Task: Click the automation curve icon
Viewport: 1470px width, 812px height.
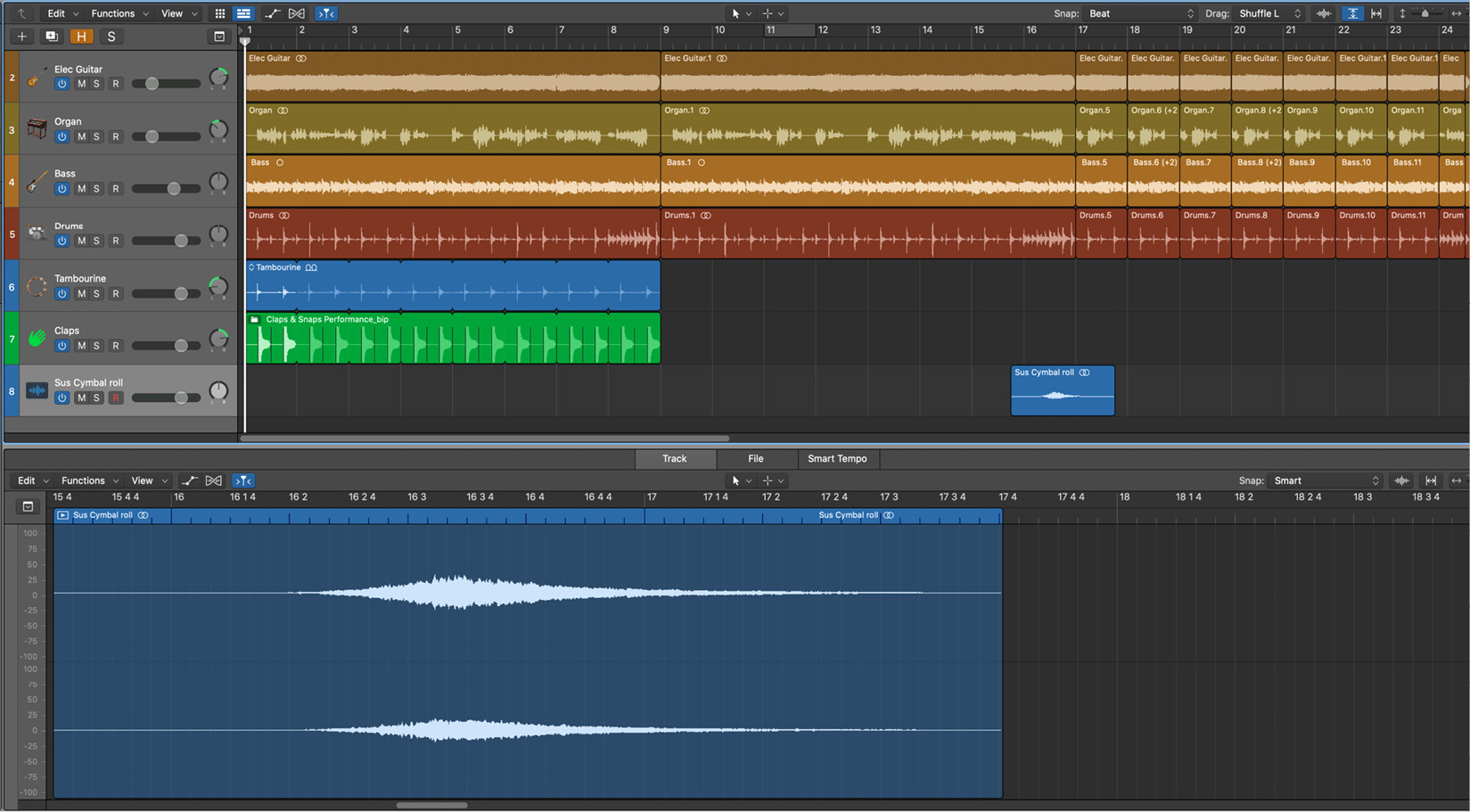Action: click(x=273, y=12)
